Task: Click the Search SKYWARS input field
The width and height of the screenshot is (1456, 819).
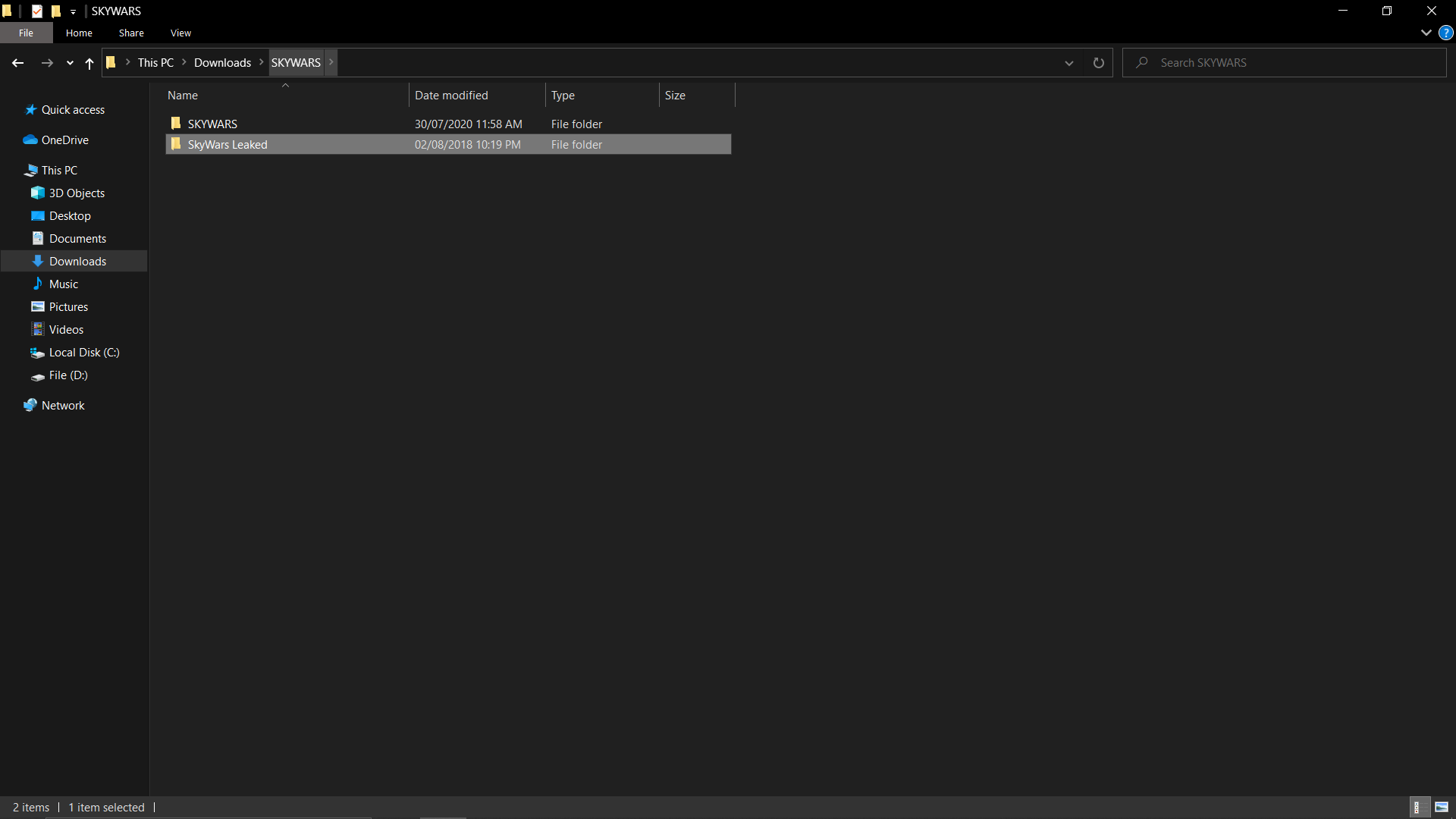Action: point(1289,63)
